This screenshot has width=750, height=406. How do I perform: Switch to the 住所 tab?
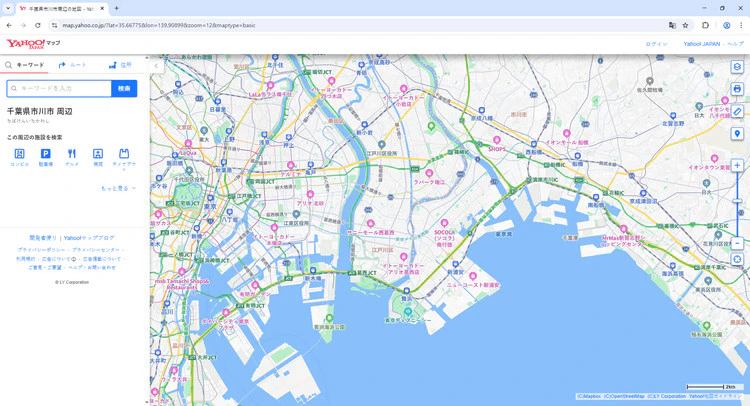coord(120,64)
